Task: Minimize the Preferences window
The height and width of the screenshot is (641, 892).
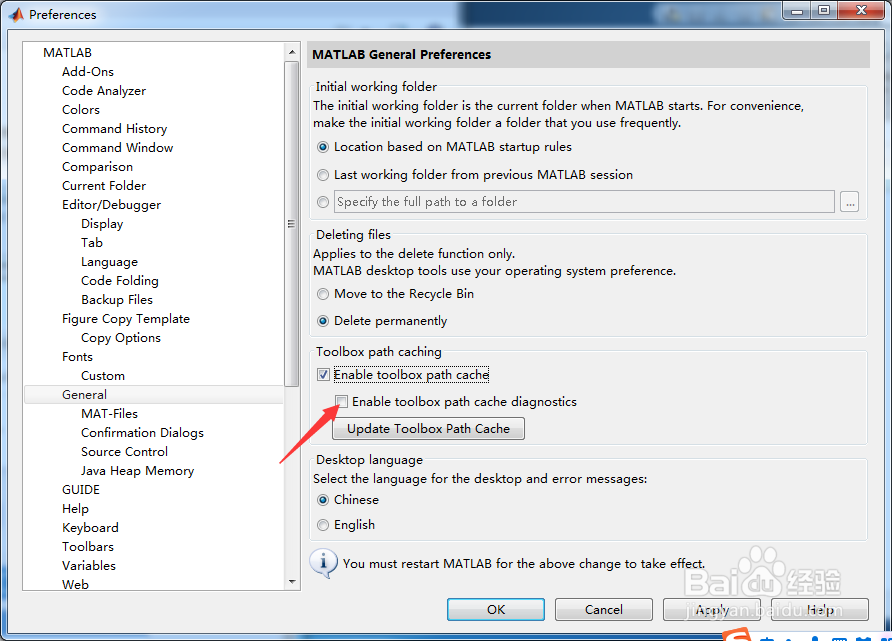Action: click(x=796, y=11)
